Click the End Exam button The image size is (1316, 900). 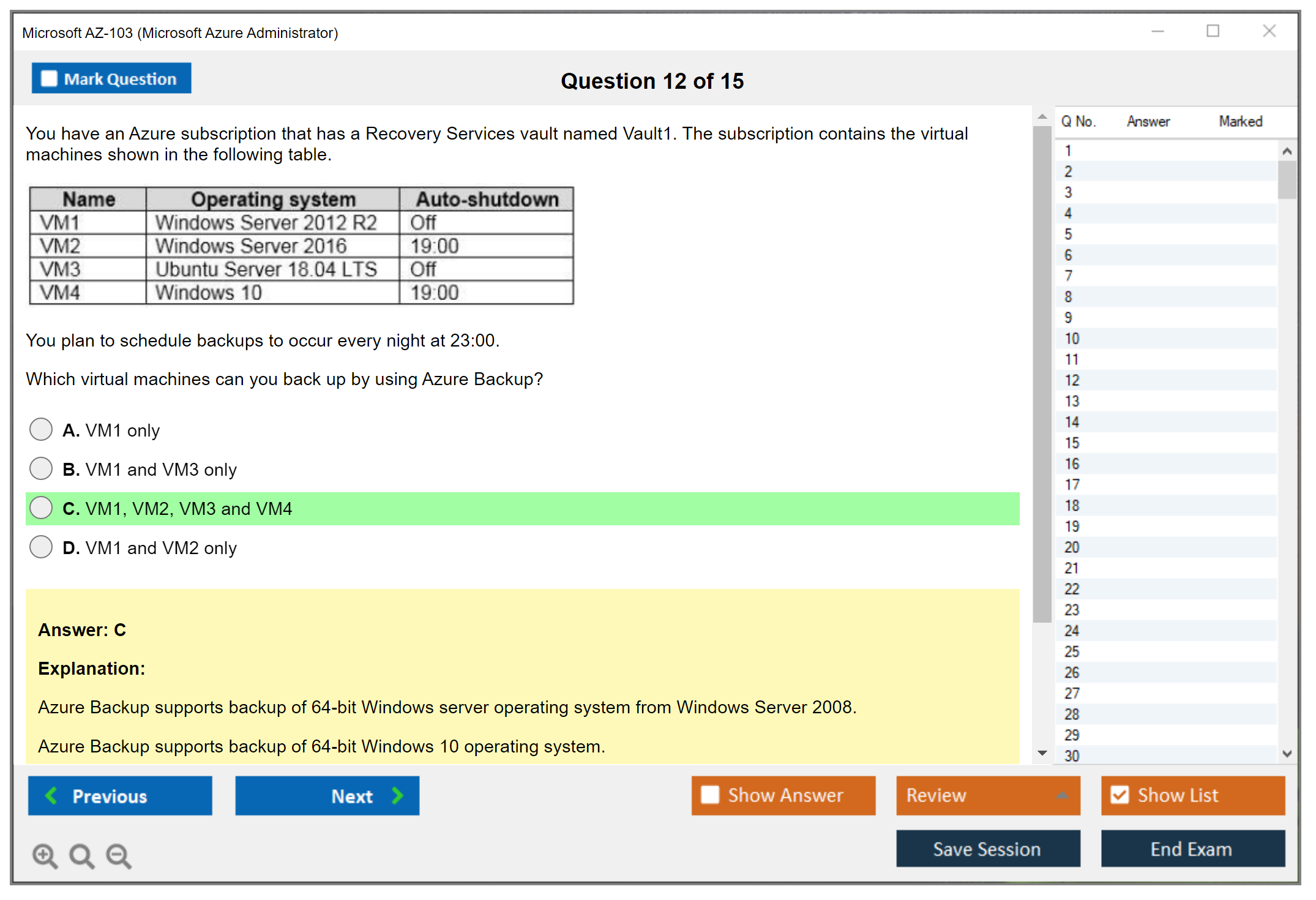coord(1192,849)
